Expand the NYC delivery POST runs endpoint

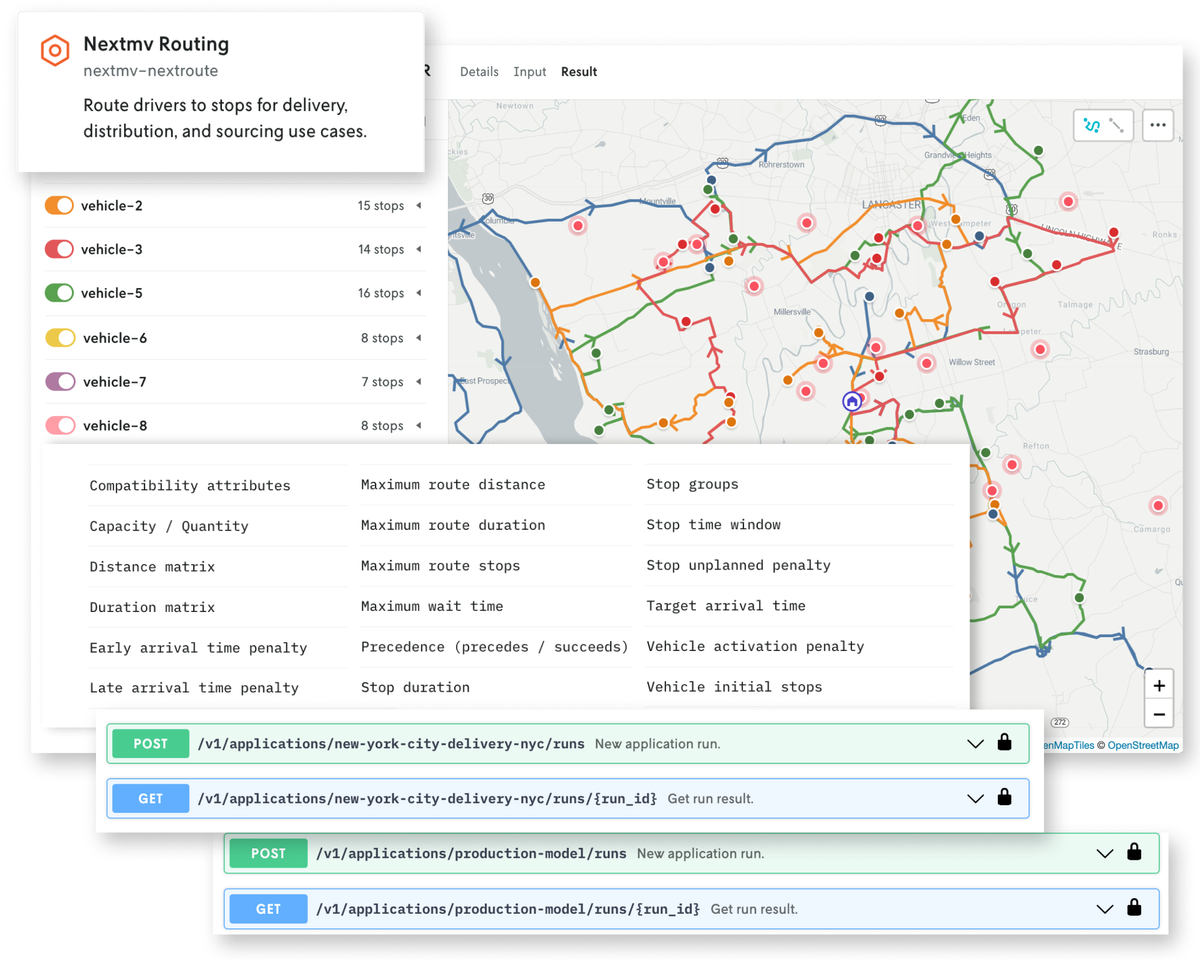coord(975,743)
